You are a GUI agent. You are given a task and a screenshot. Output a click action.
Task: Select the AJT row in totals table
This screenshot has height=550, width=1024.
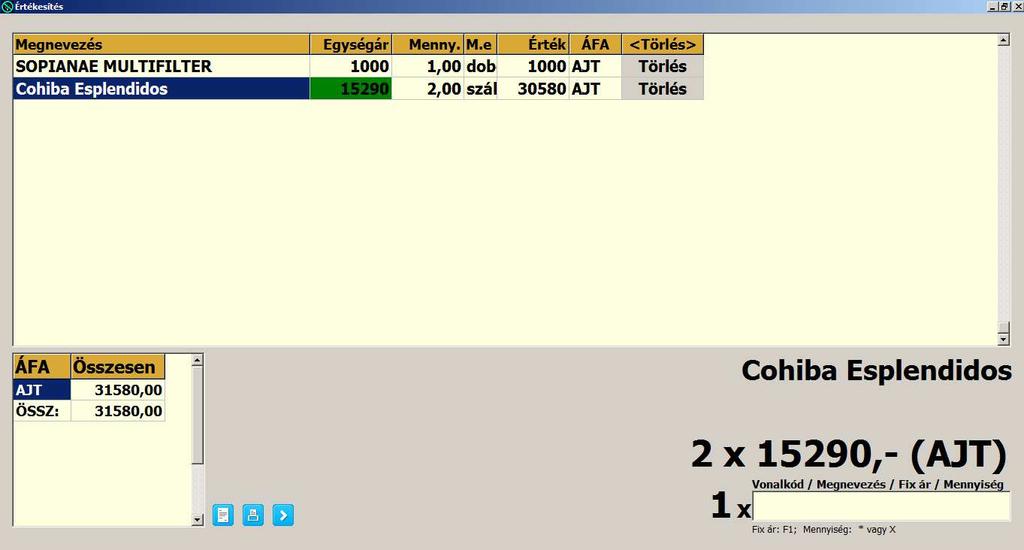coord(42,390)
